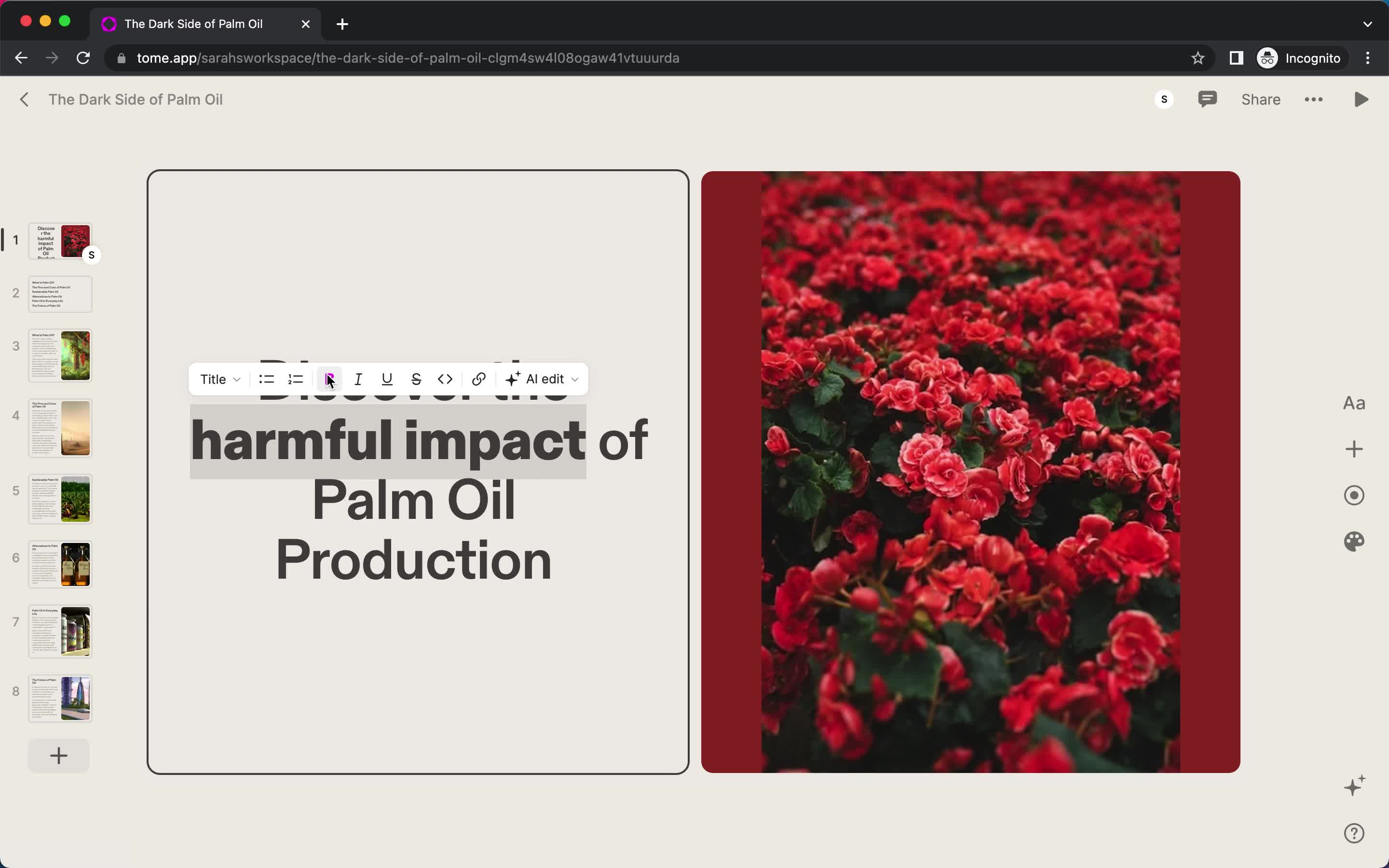Image resolution: width=1389 pixels, height=868 pixels.
Task: Click the font size Aa icon
Action: tap(1354, 402)
